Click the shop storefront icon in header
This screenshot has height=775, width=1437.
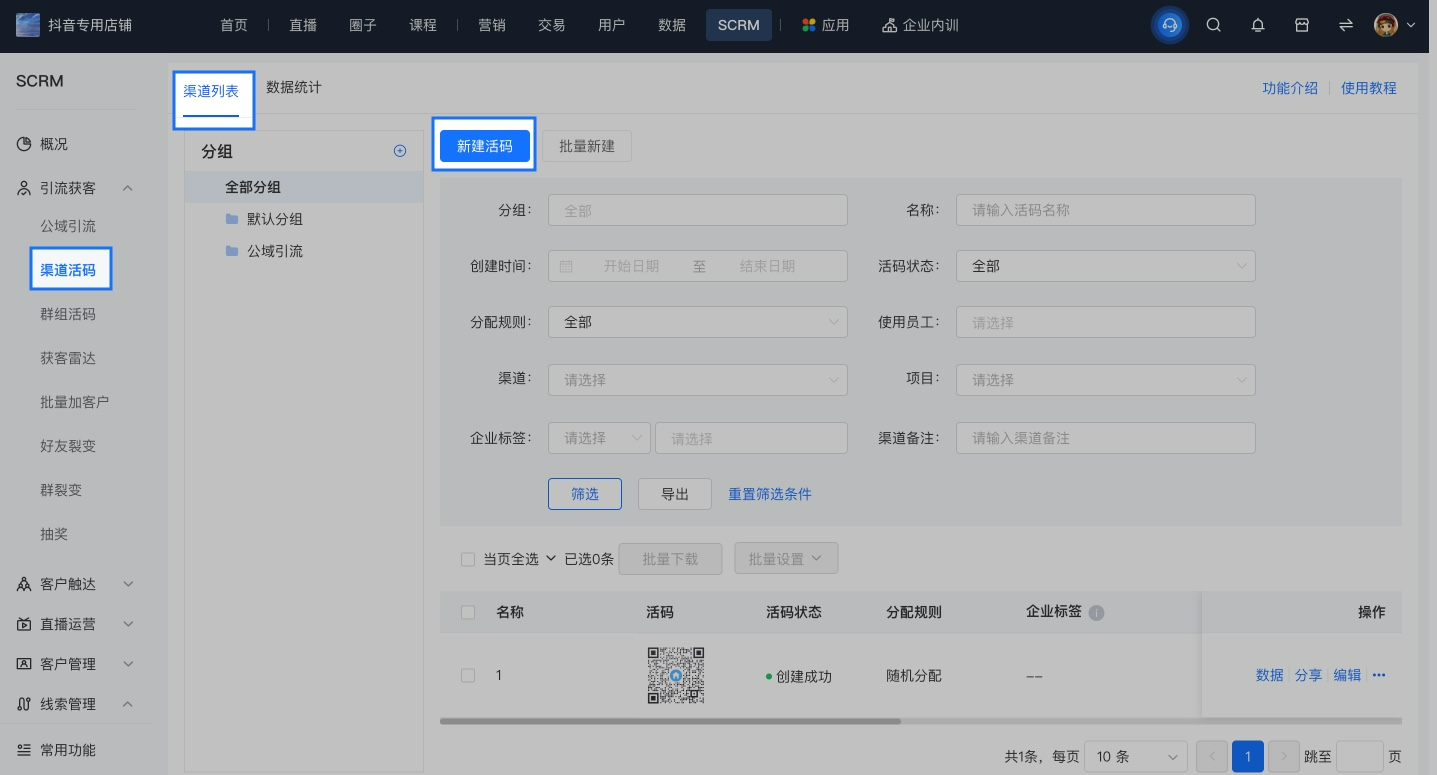point(1302,25)
